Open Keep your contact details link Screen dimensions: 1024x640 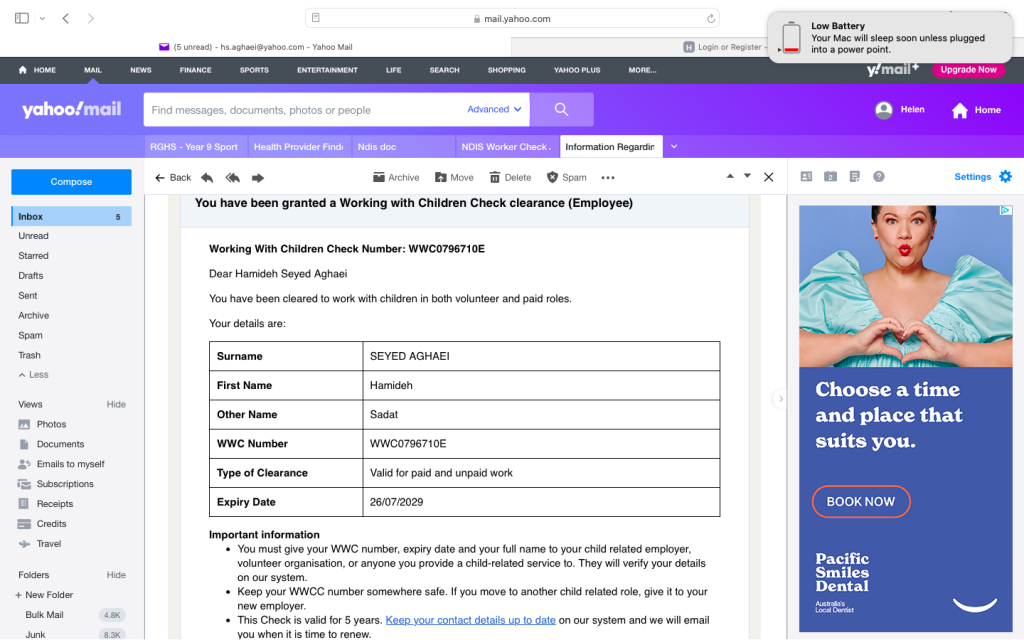(470, 620)
